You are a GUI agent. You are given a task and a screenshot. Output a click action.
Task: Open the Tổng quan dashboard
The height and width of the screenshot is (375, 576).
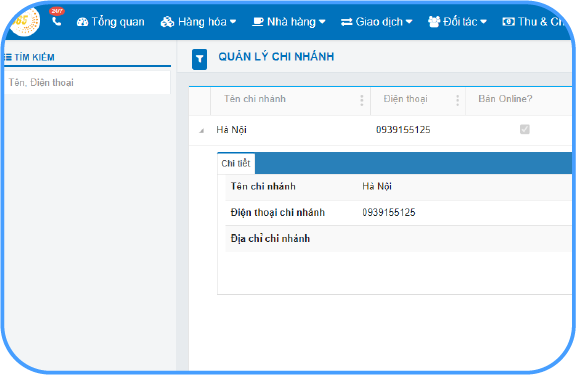[x=111, y=22]
